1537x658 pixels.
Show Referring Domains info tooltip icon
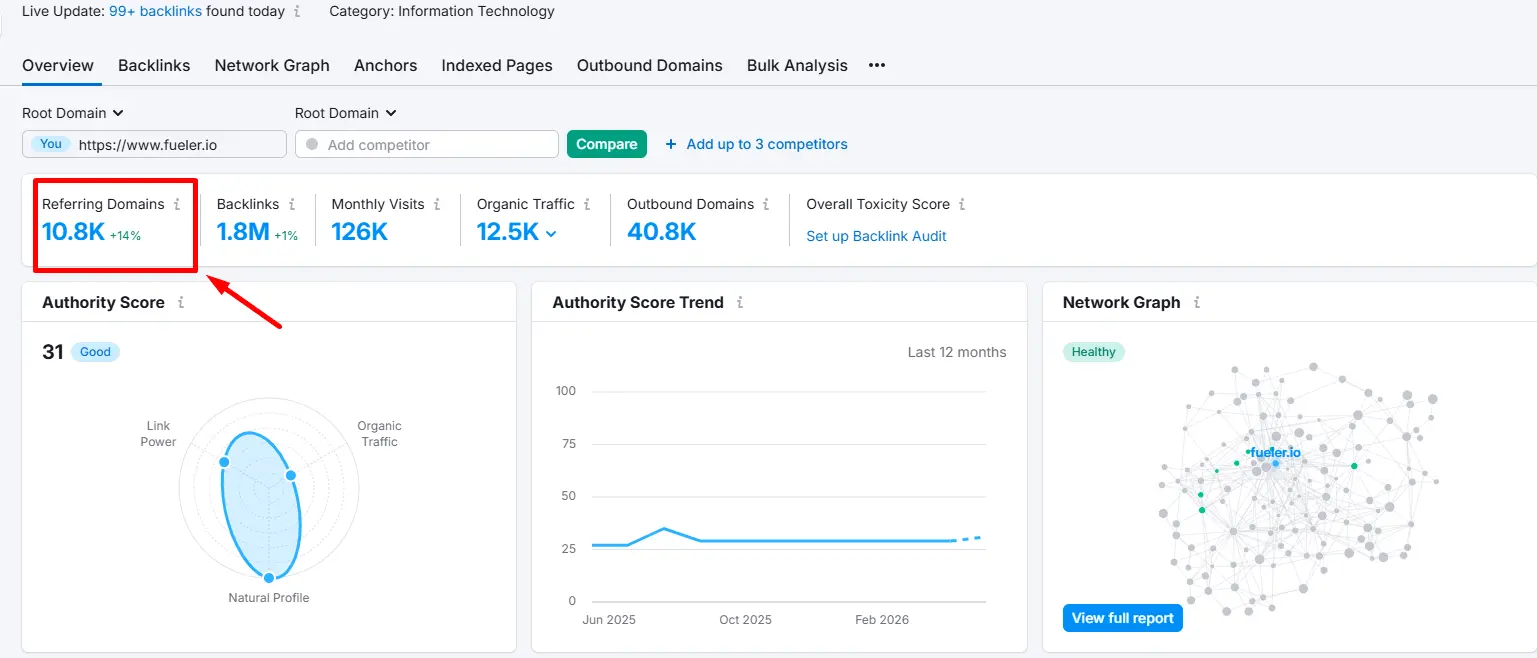(x=177, y=204)
